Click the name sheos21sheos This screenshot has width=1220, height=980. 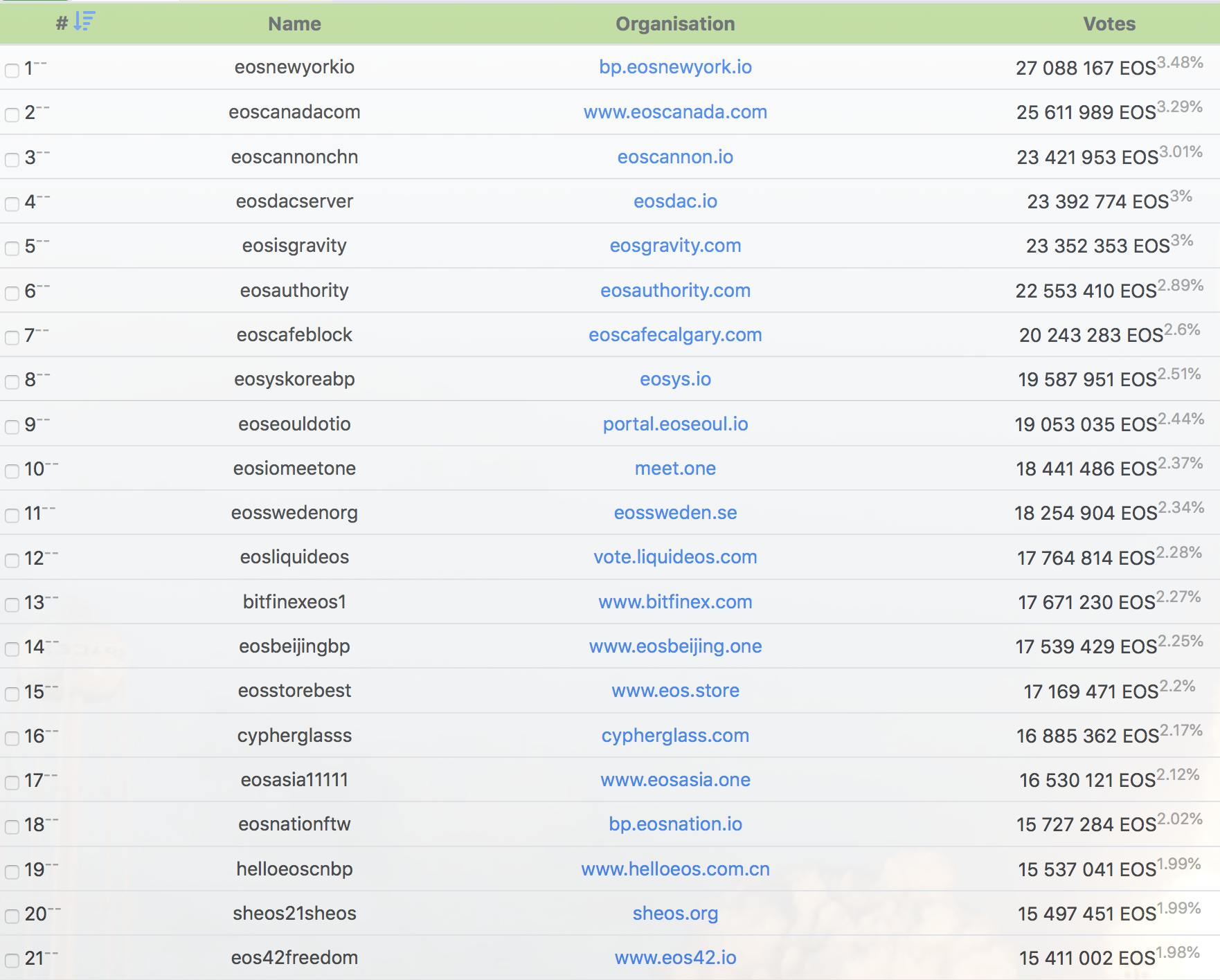(x=294, y=914)
